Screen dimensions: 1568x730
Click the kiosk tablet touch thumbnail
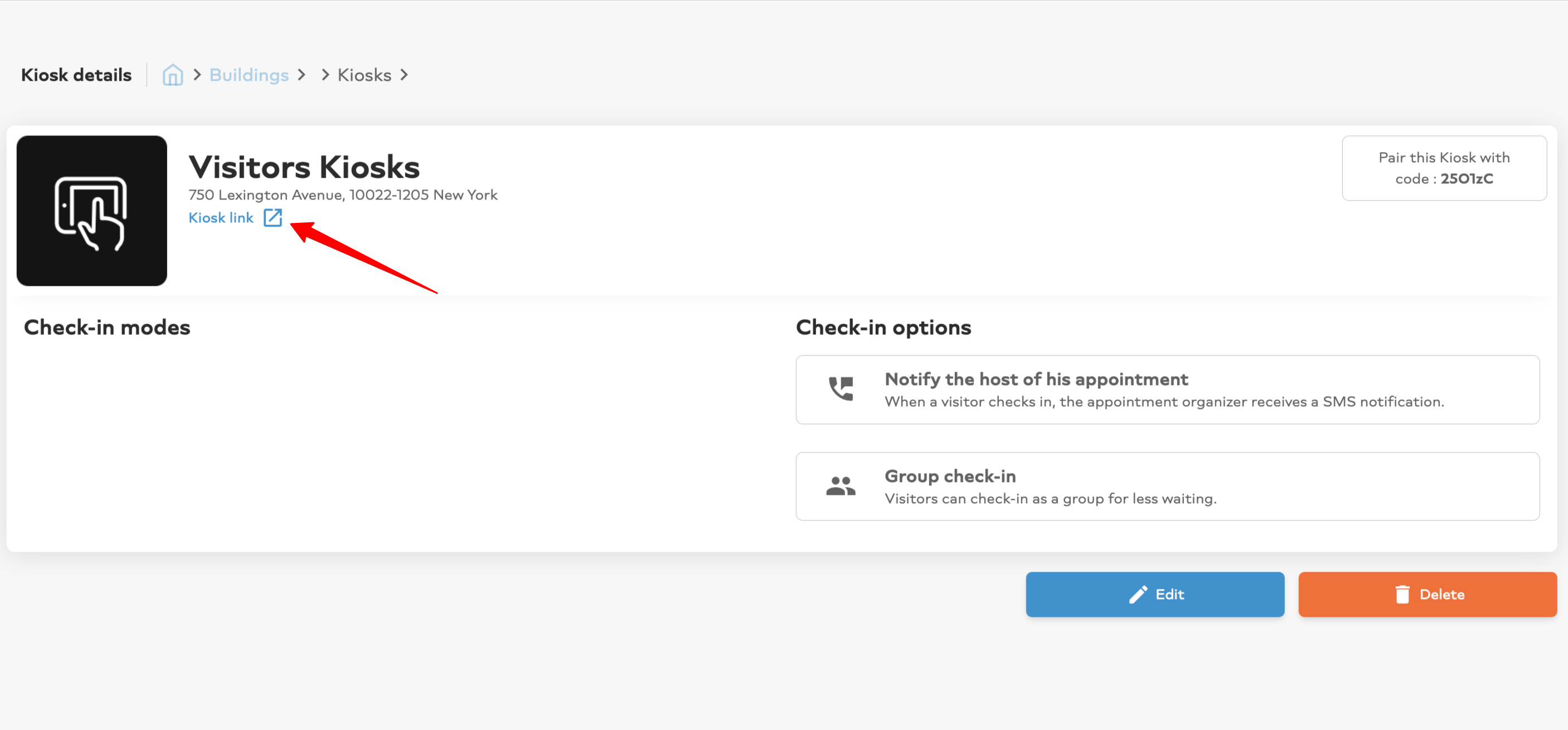(92, 211)
